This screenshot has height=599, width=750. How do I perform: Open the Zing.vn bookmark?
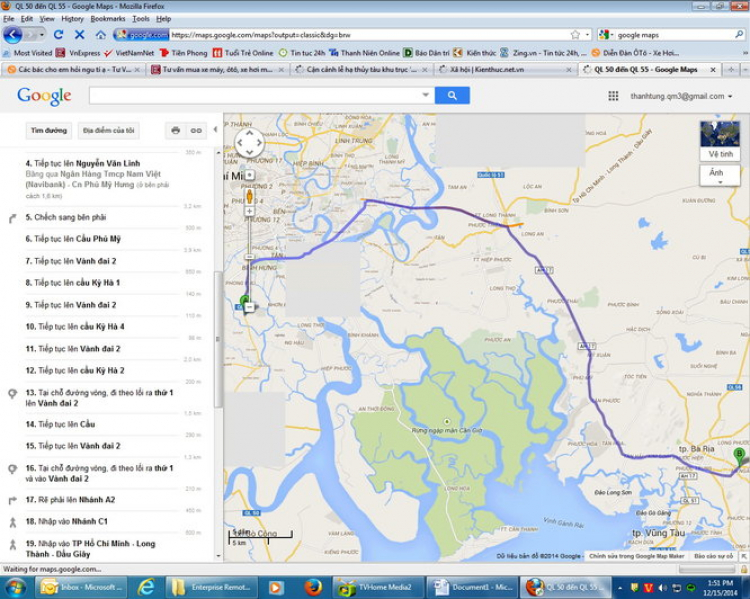543,53
